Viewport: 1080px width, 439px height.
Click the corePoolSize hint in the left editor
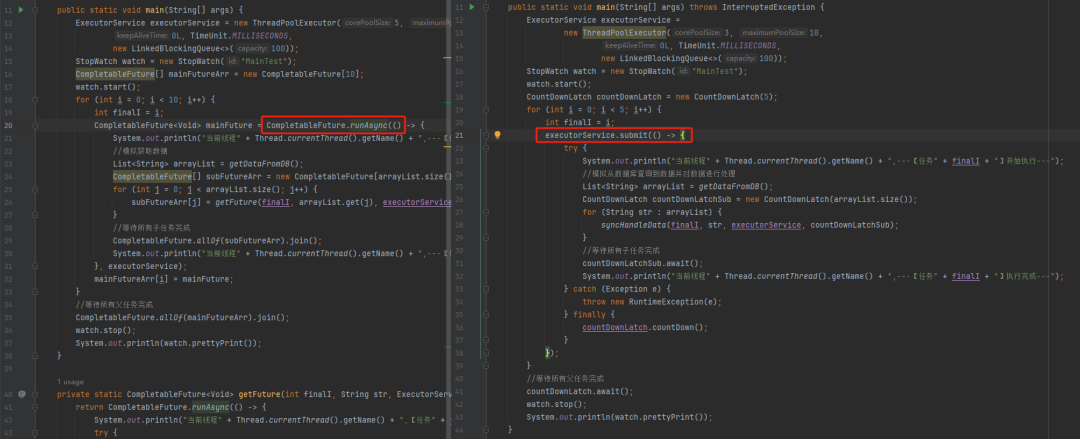coord(367,23)
